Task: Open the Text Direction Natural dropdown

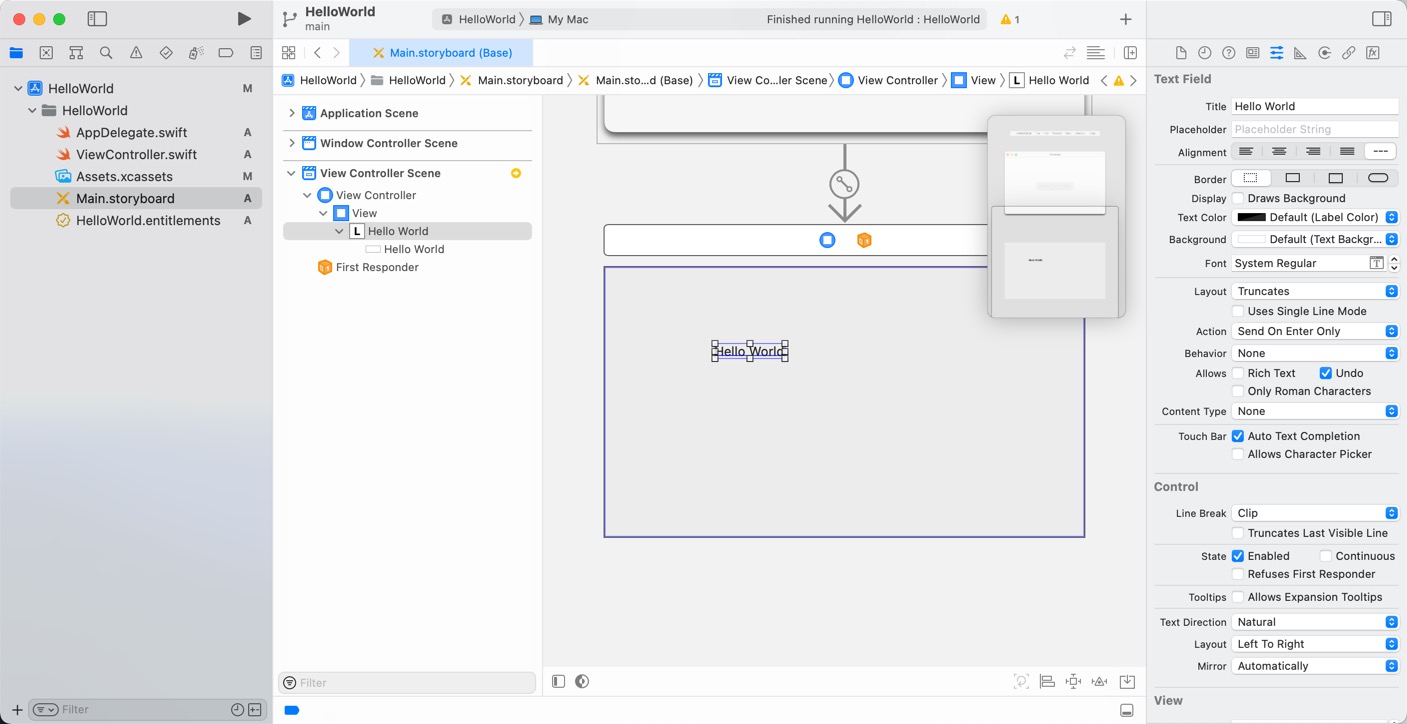Action: click(1315, 622)
